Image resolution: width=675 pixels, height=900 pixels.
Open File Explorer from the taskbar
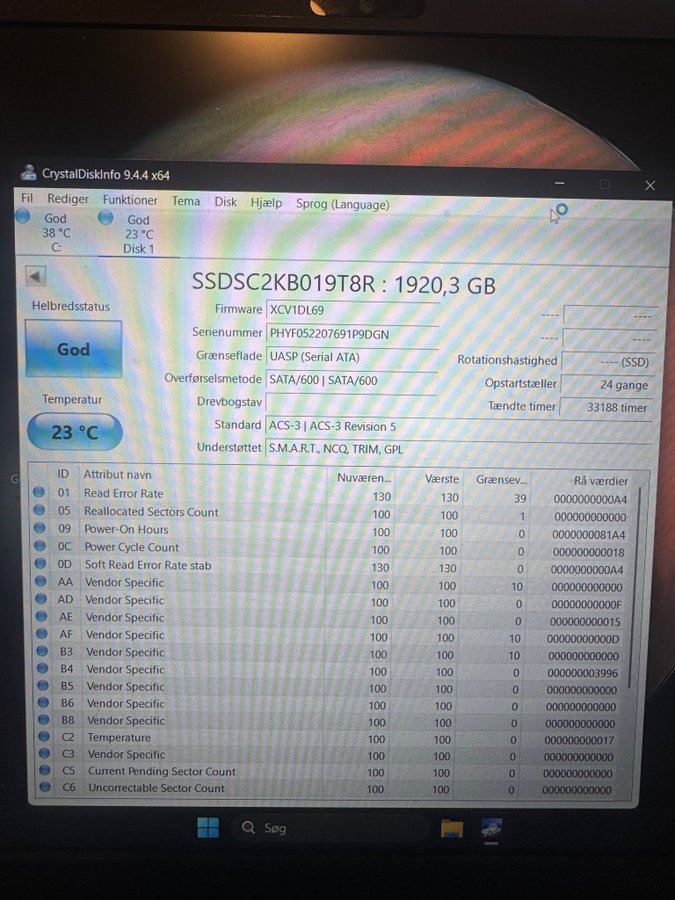452,828
